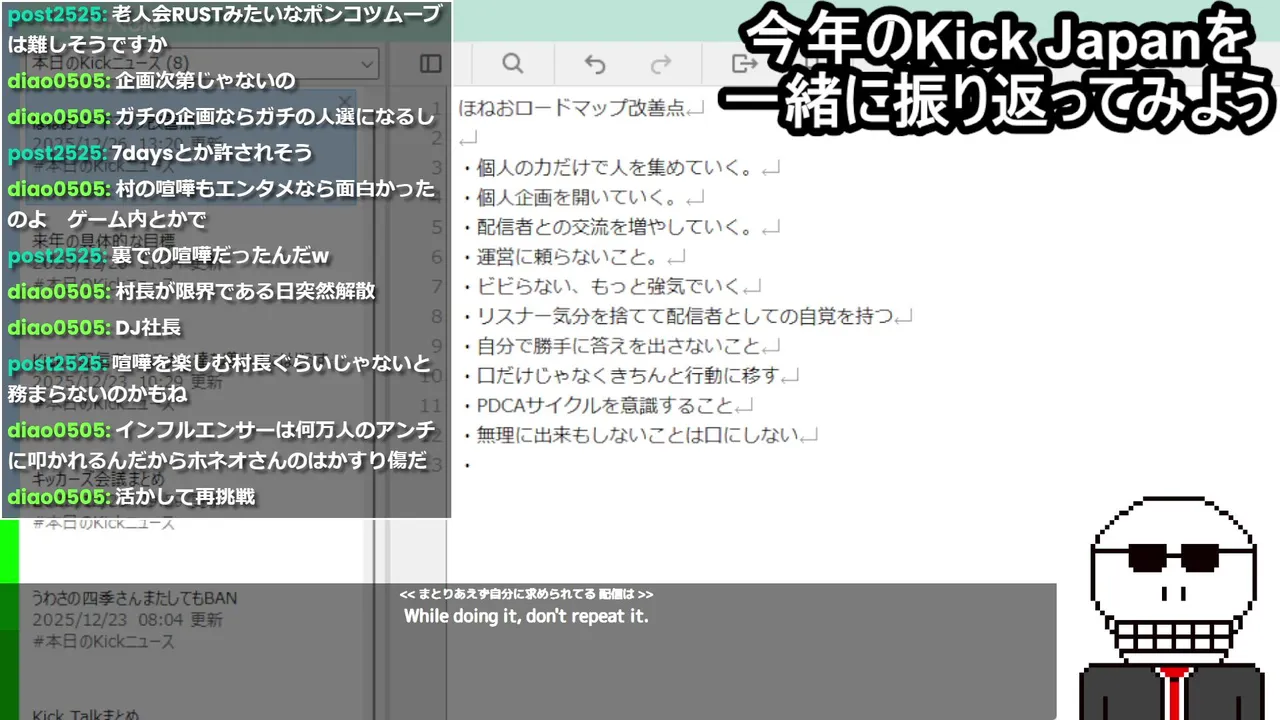Click the chat message 7daysとか許されそう
The image size is (1280, 720).
pyautogui.click(x=211, y=153)
